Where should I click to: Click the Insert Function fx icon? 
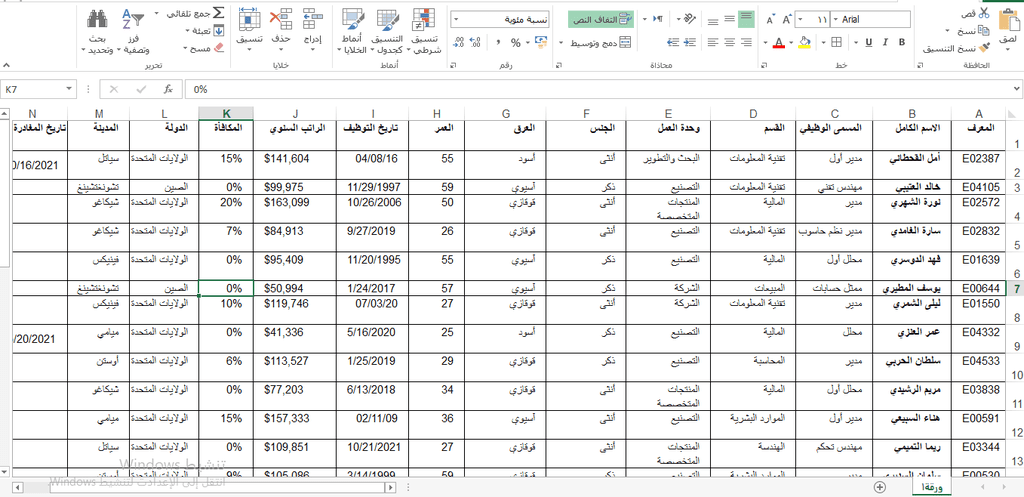coord(168,89)
